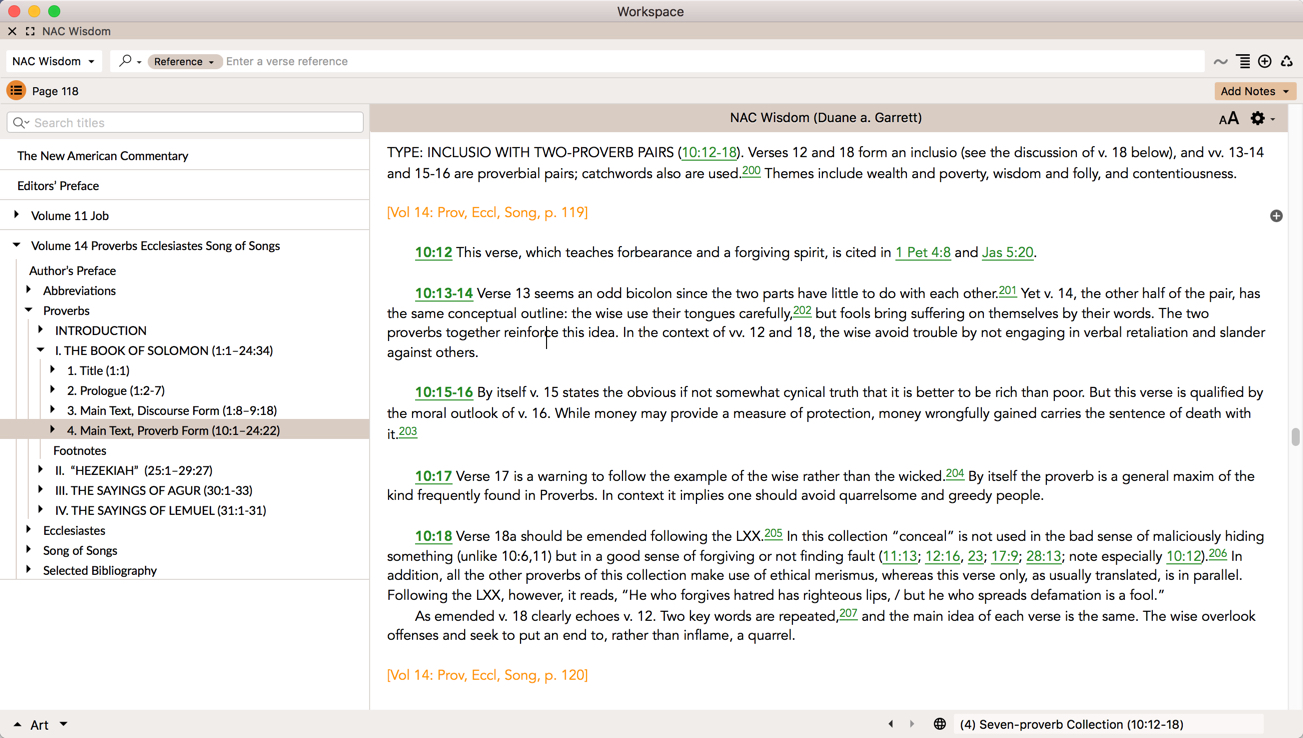Open the gear settings menu in pane

[x=1260, y=119]
